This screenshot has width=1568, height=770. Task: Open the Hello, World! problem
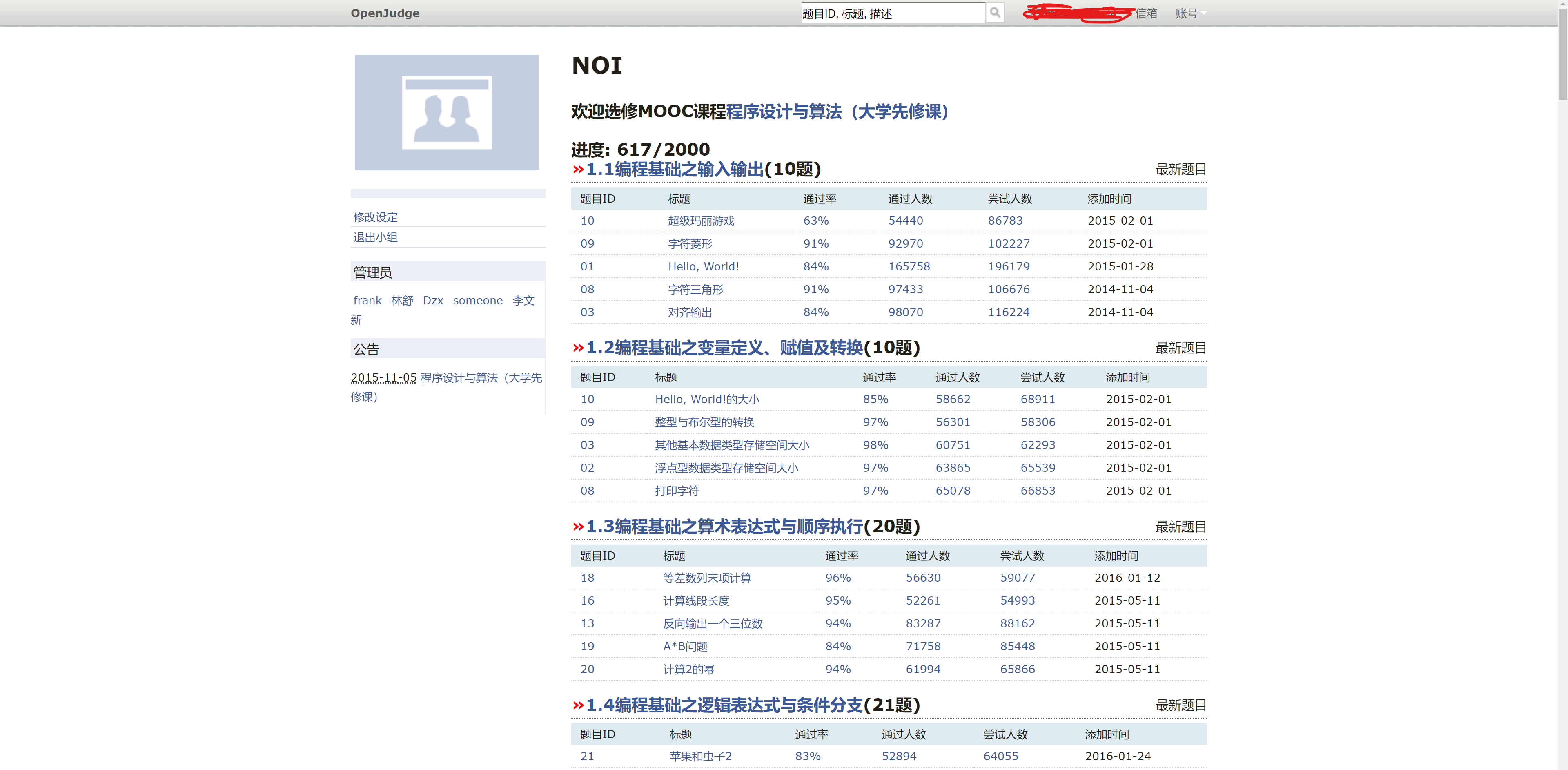click(703, 267)
